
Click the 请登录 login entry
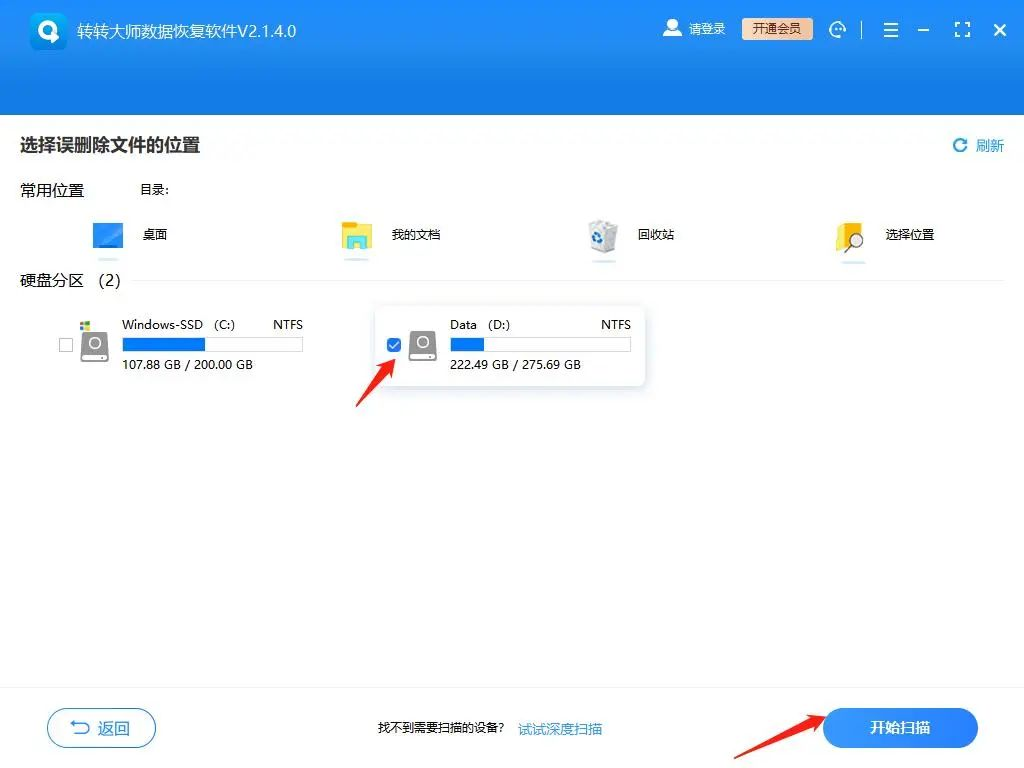706,29
